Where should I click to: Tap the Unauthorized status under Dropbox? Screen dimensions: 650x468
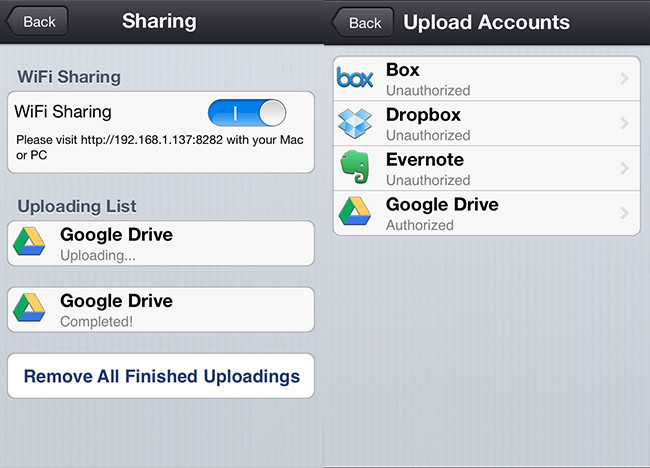click(428, 135)
